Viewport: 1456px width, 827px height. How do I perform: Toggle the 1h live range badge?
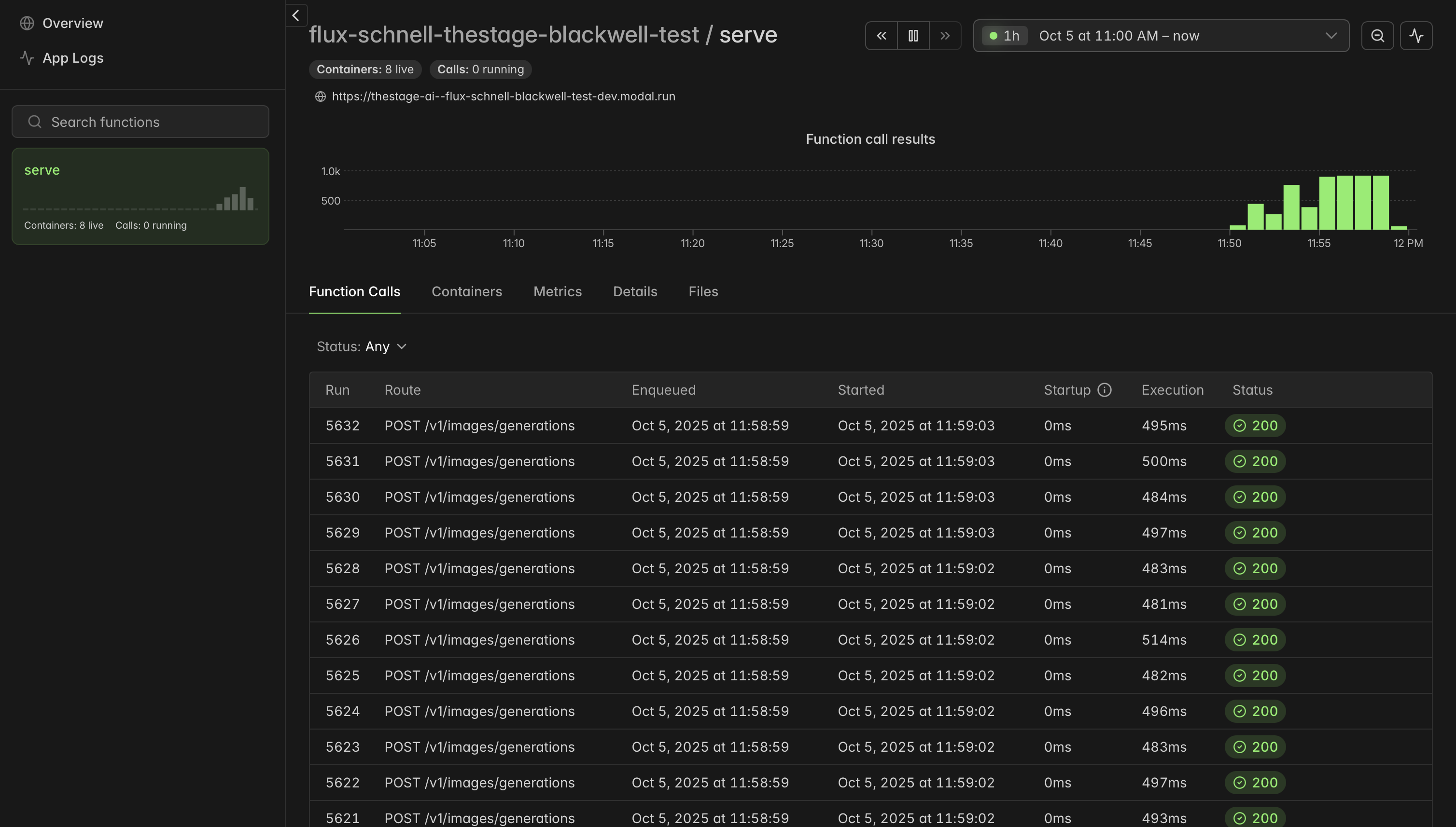click(1004, 36)
